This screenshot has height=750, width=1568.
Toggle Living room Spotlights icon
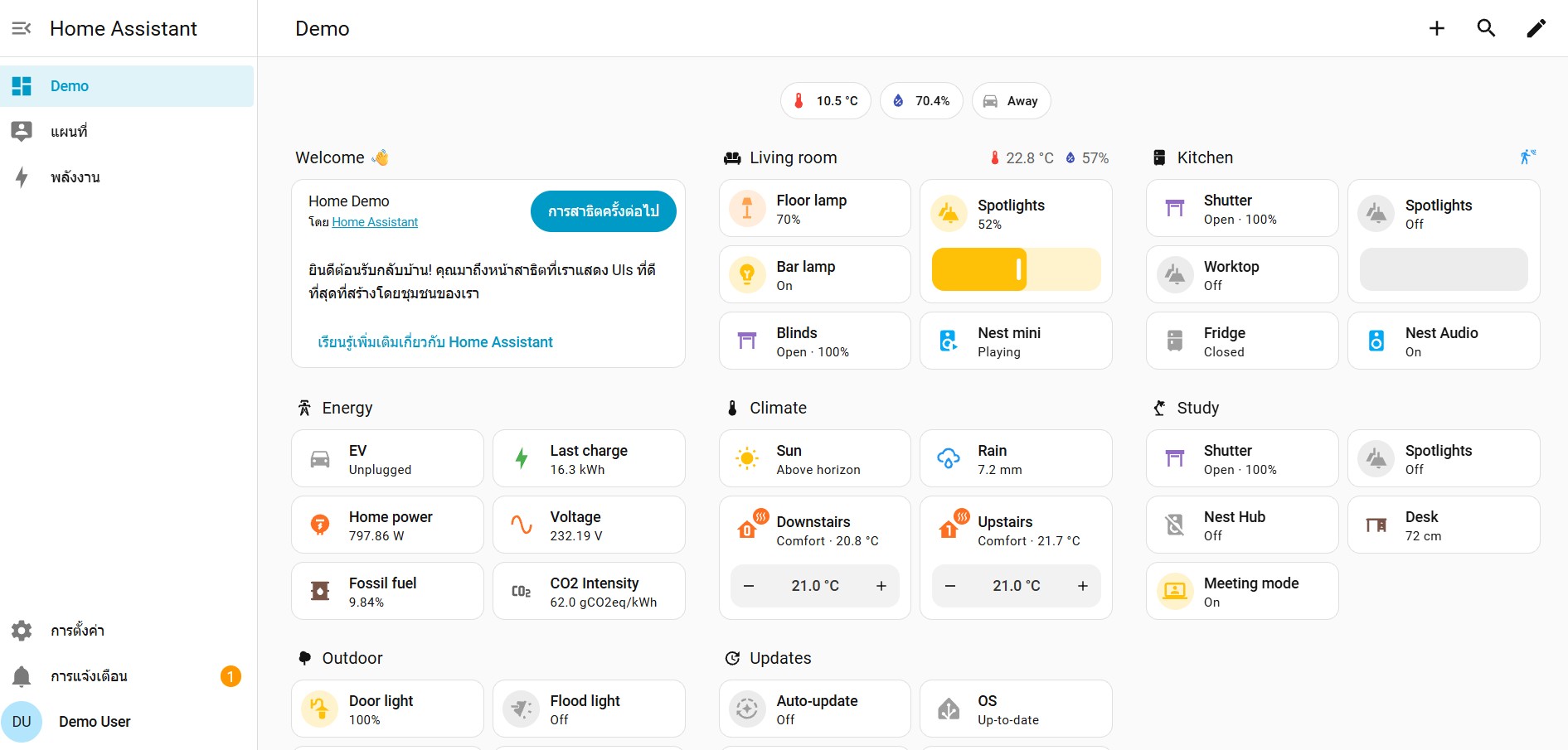tap(949, 213)
